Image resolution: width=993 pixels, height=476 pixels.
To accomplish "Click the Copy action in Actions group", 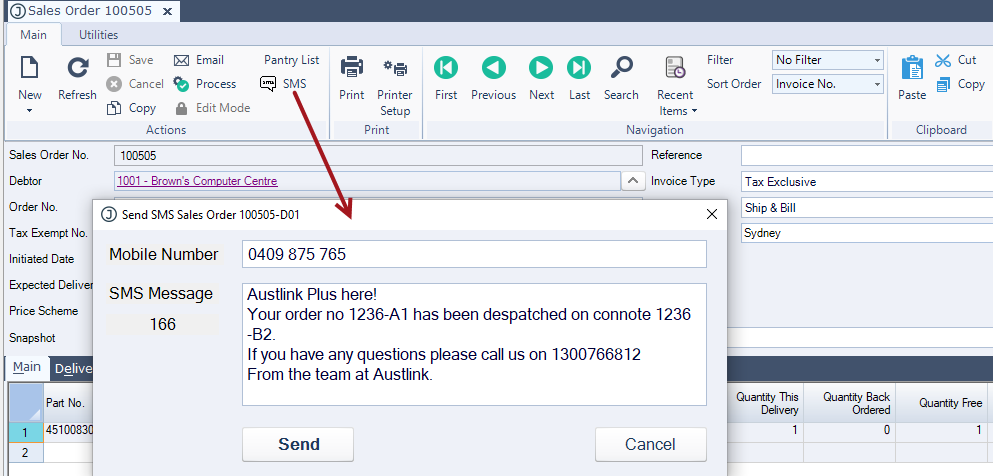I will click(132, 108).
